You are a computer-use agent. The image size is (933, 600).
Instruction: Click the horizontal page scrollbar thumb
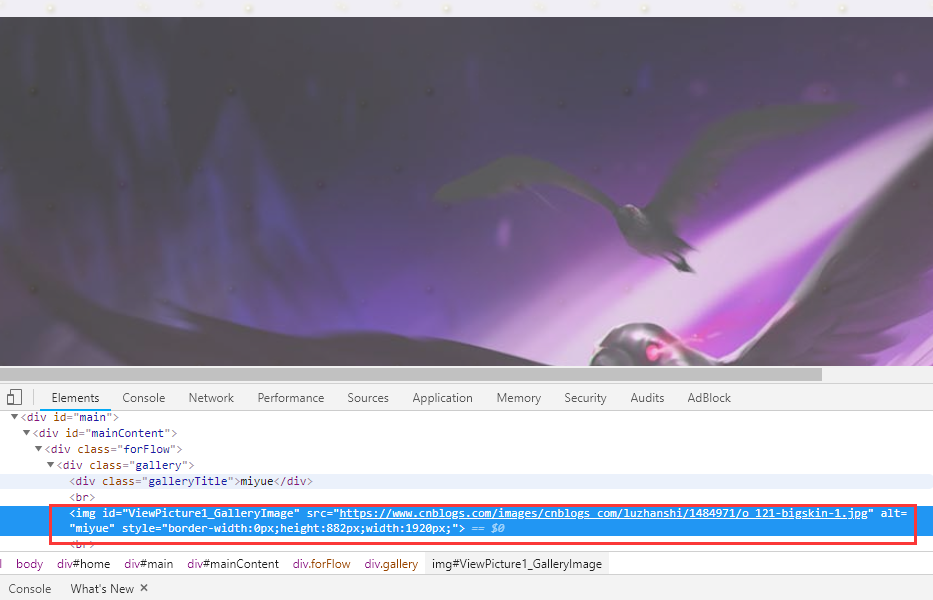(411, 374)
